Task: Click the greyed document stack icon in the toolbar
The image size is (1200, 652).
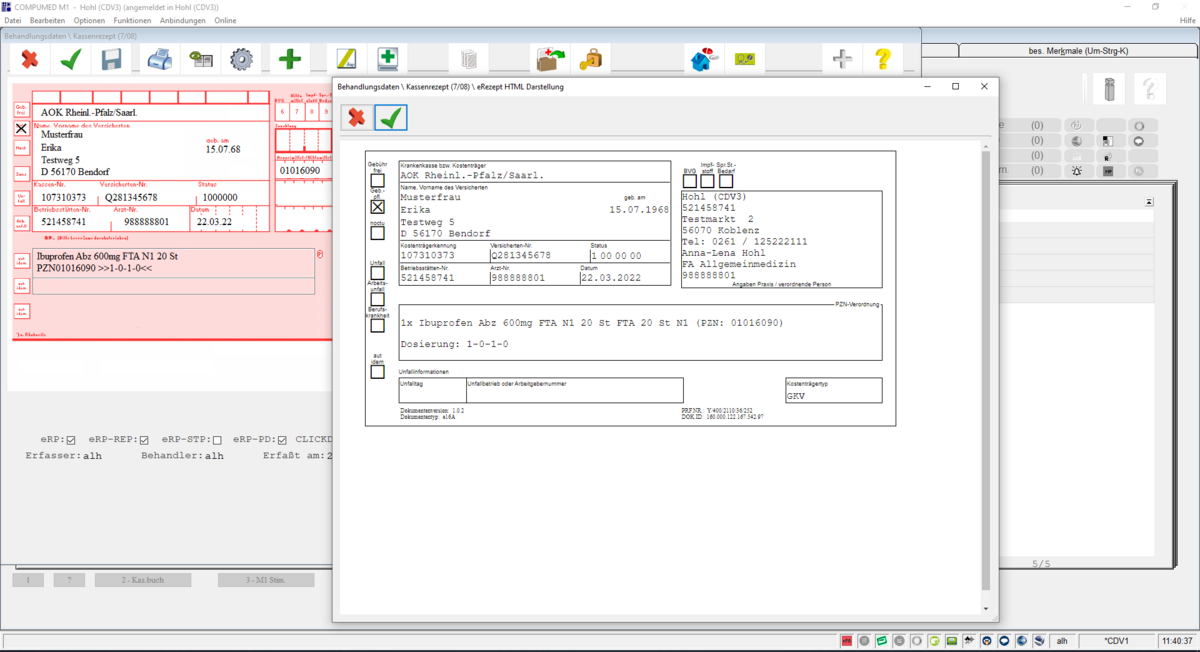Action: point(468,60)
